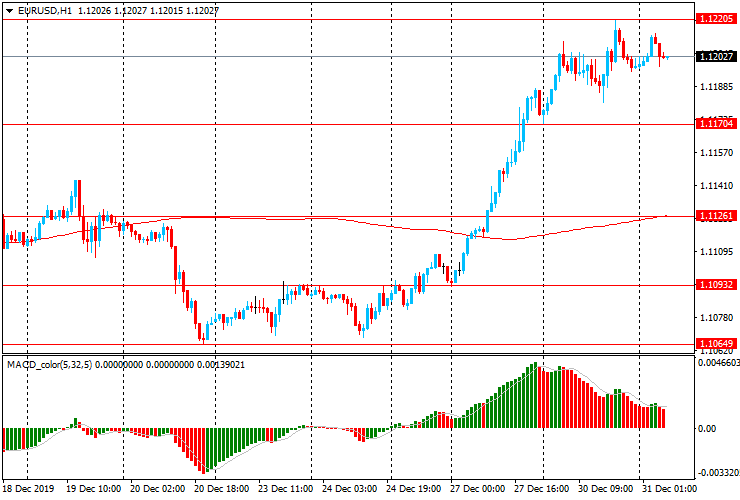Click the 24 Dec 19:00 time label

pos(414,489)
